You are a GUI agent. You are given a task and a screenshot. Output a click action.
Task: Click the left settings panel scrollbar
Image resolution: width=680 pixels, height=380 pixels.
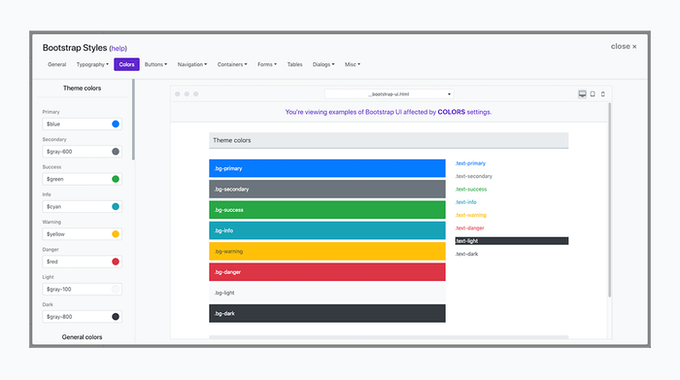[133, 119]
